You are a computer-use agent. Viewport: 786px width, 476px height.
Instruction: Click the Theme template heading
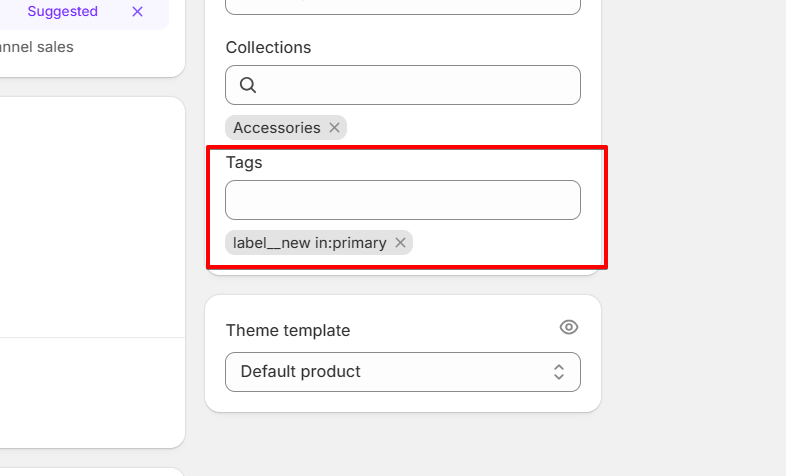288,330
